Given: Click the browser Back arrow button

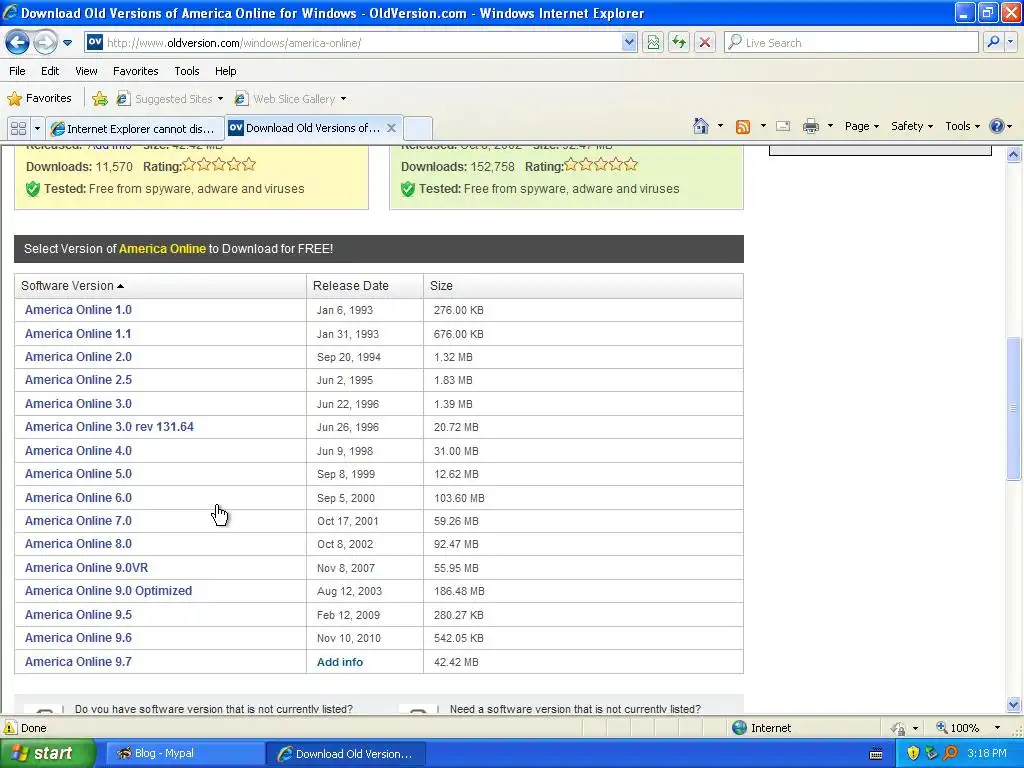Looking at the screenshot, I should pyautogui.click(x=17, y=43).
